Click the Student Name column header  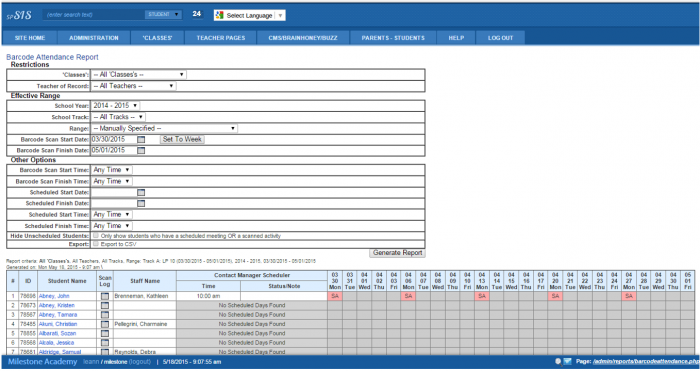coord(67,281)
